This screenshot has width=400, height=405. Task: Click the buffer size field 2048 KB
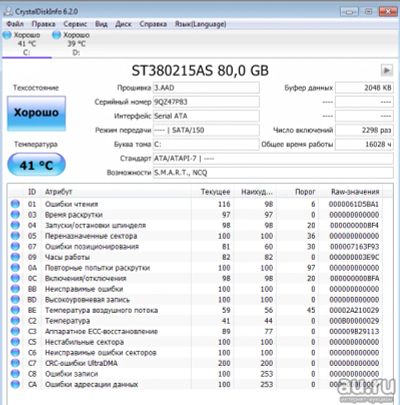click(364, 88)
